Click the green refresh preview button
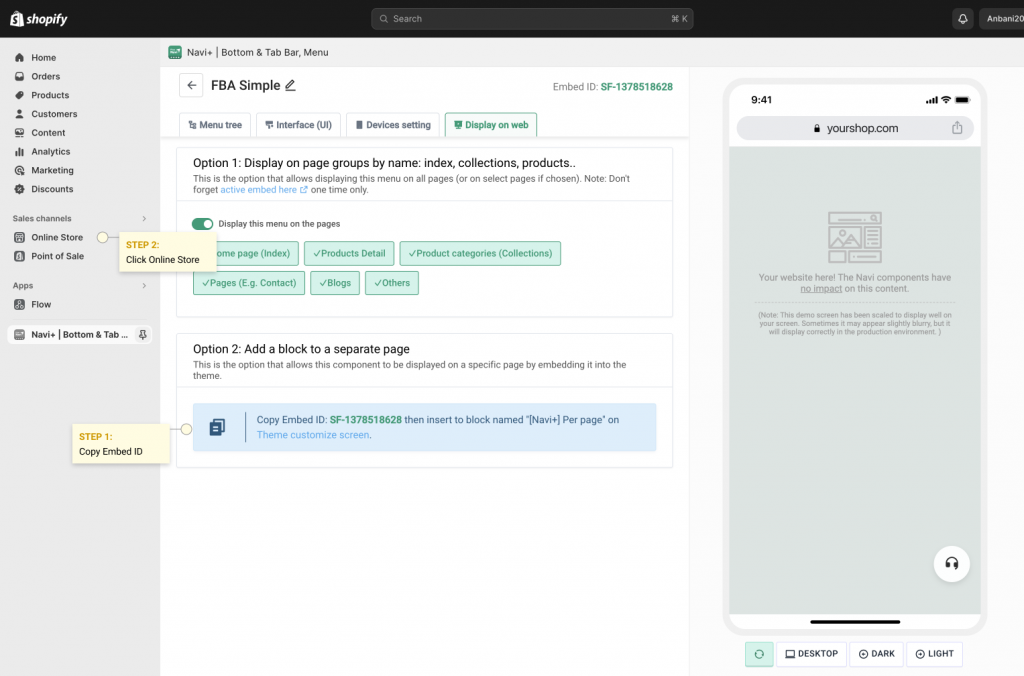The width and height of the screenshot is (1024, 676). [x=758, y=654]
